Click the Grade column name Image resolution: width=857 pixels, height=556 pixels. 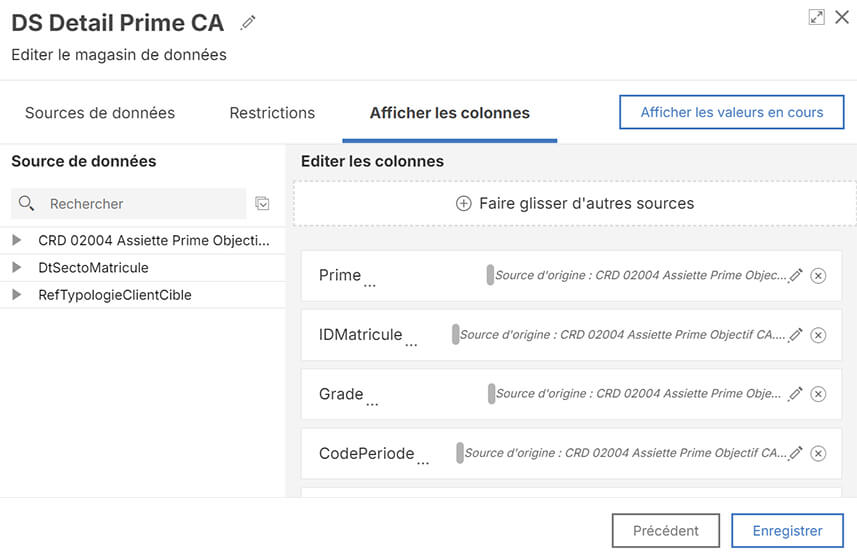pos(341,394)
